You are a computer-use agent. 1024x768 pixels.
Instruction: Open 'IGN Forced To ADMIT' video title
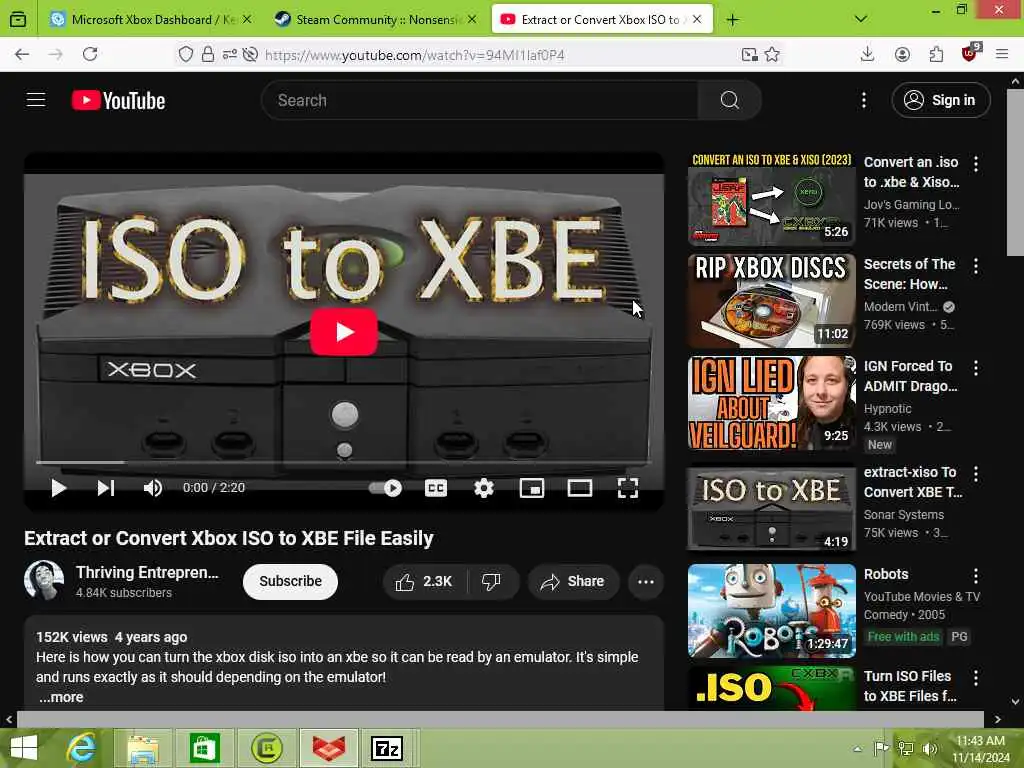pyautogui.click(x=910, y=376)
